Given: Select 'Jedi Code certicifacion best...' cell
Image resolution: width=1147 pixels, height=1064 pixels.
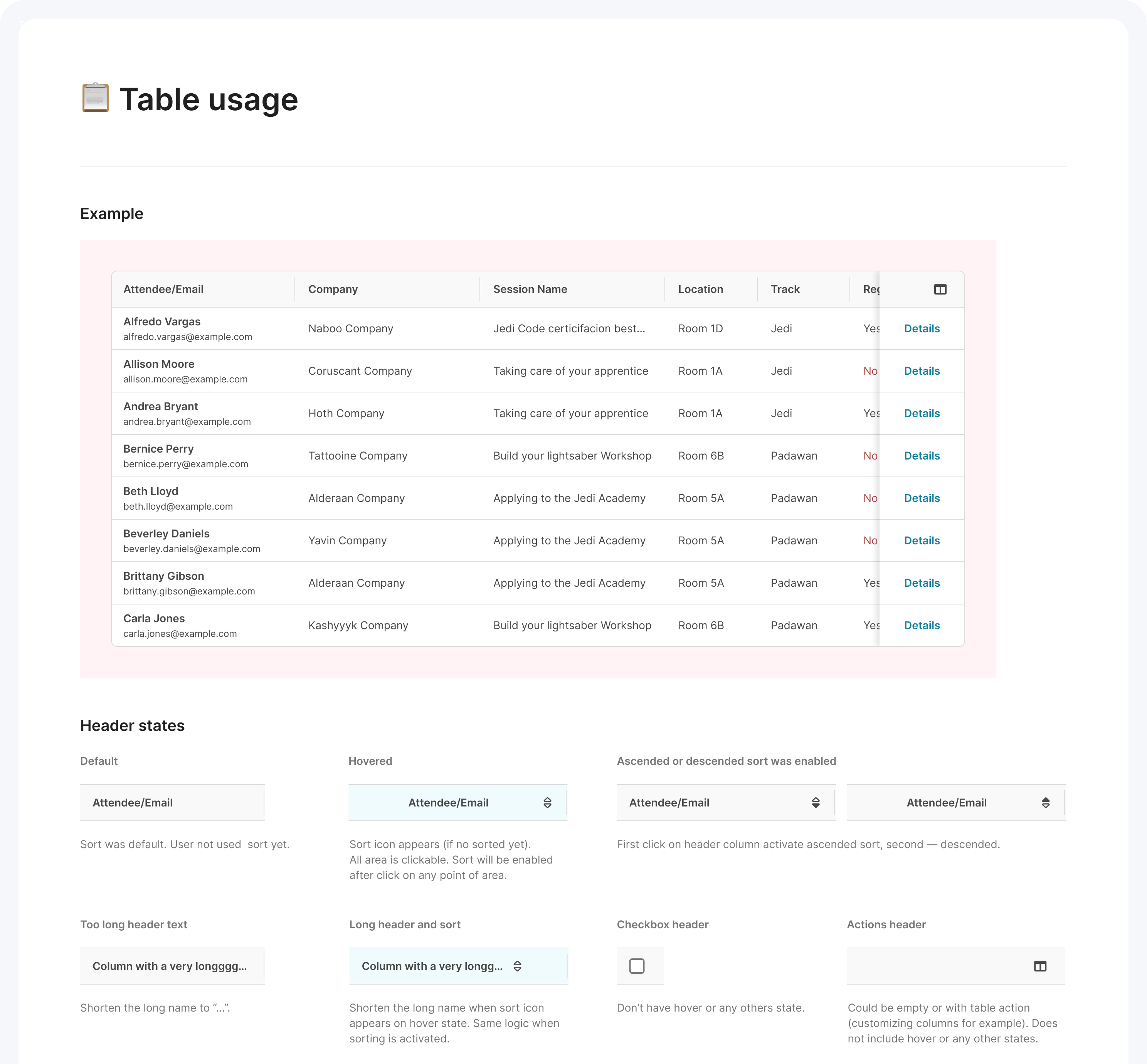Looking at the screenshot, I should coord(569,329).
